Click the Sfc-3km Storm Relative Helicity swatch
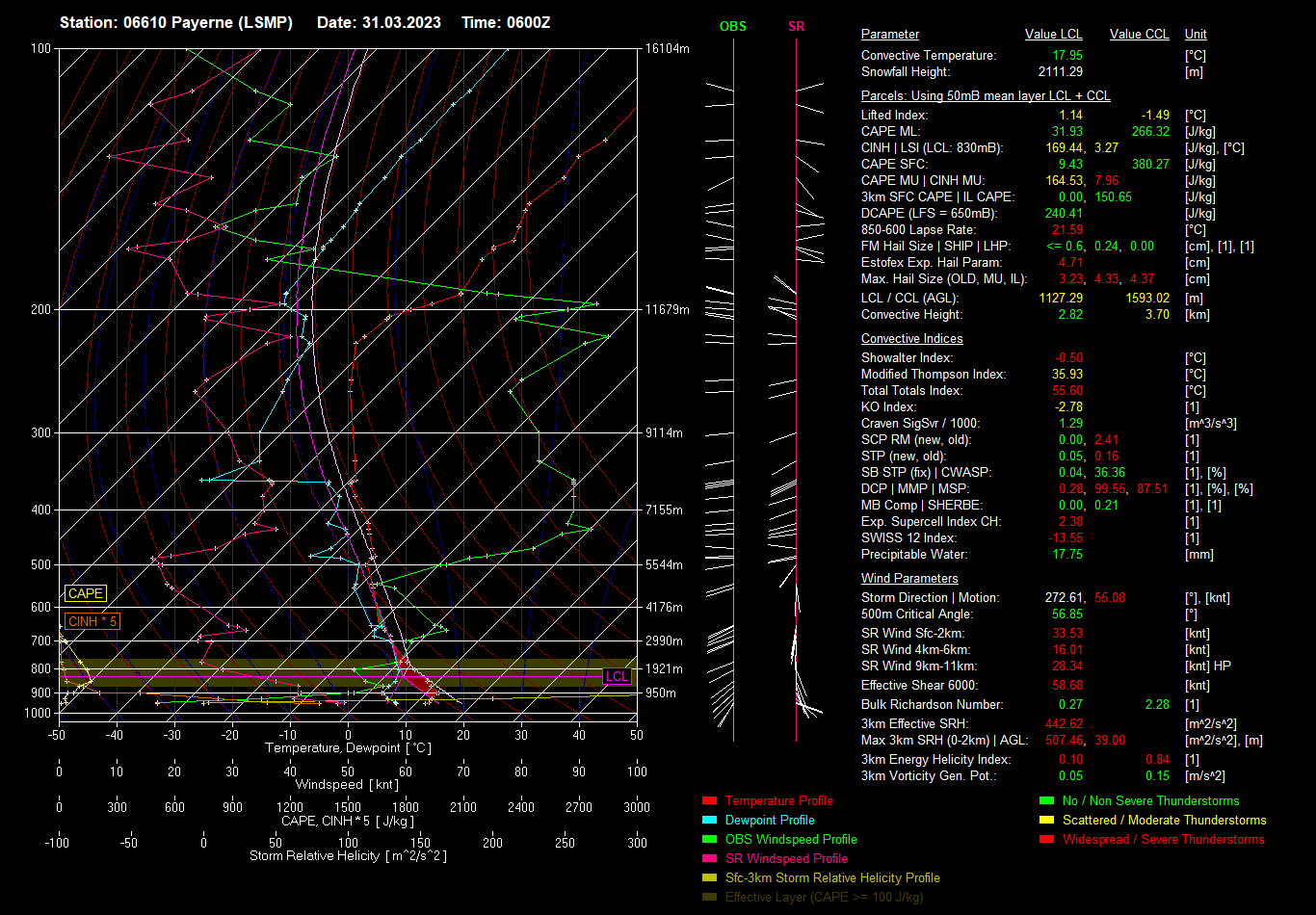 (x=709, y=877)
